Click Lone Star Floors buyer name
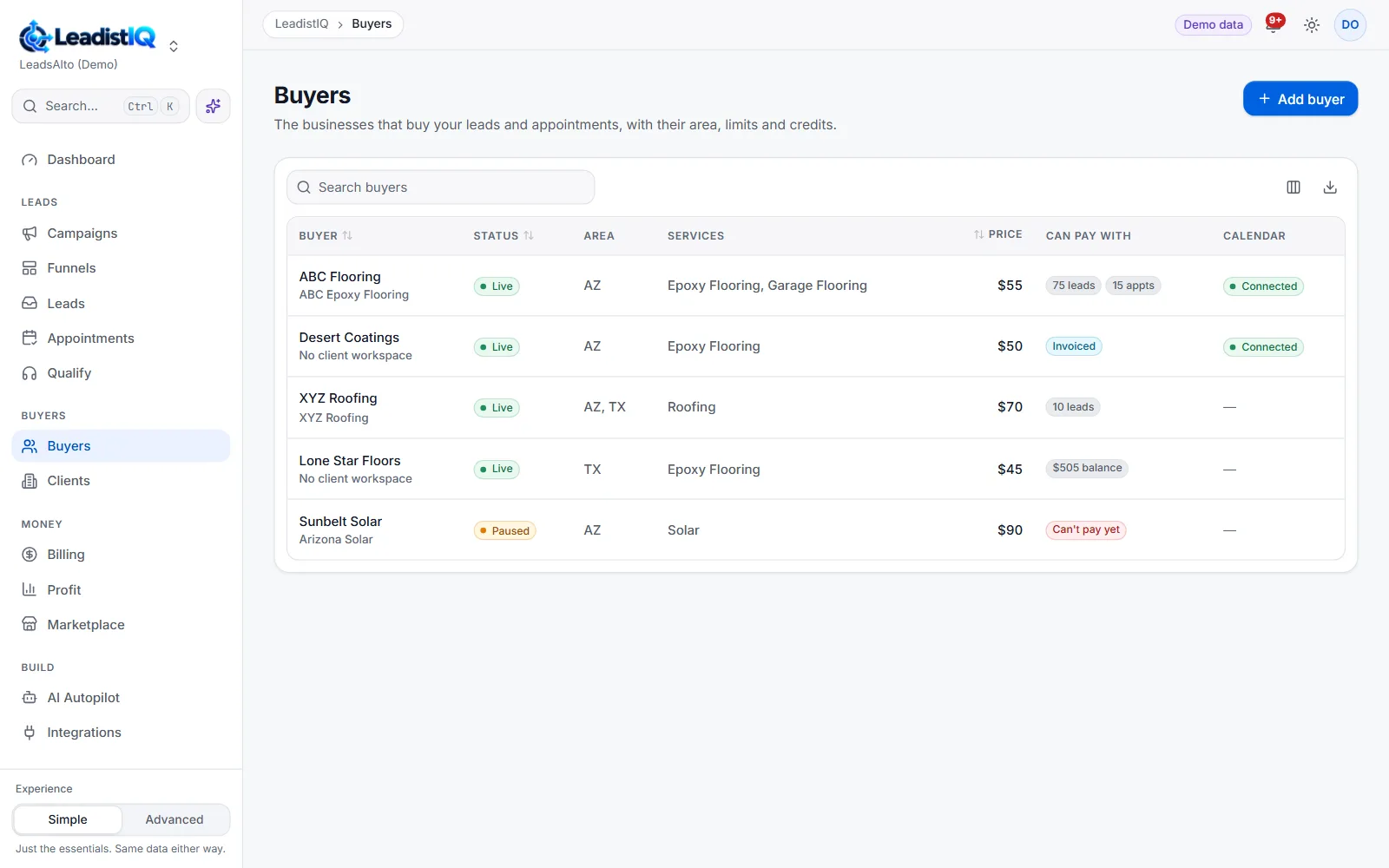 point(350,461)
